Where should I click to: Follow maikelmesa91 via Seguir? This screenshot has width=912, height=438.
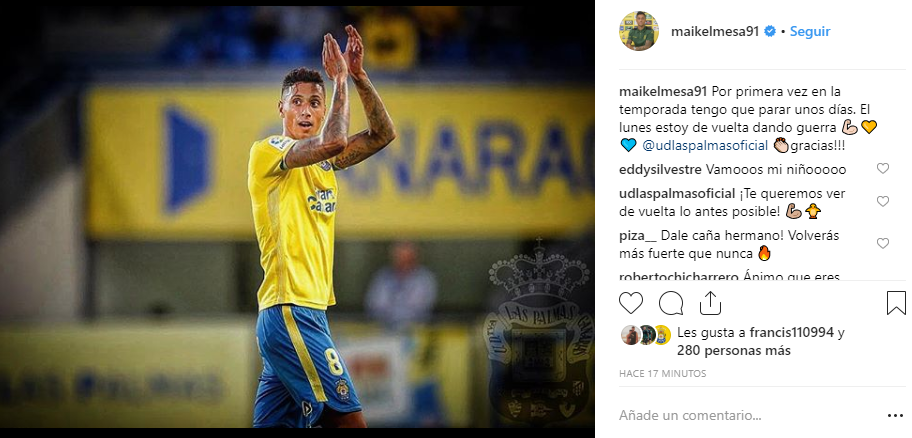(x=810, y=31)
